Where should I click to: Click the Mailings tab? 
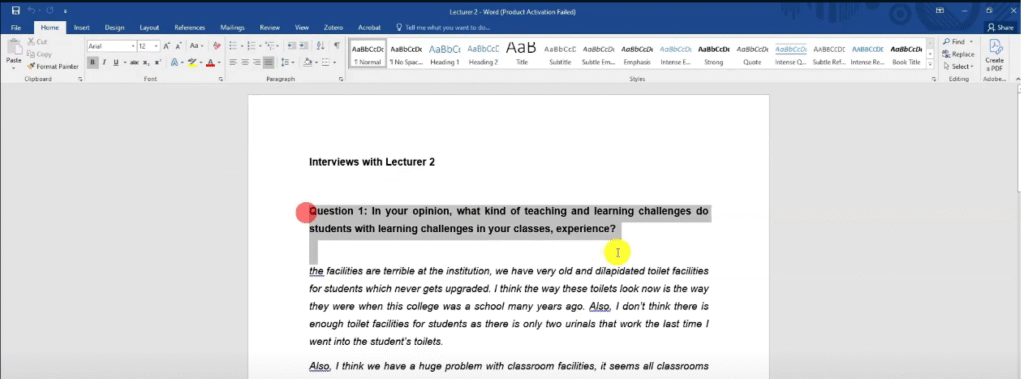tap(232, 28)
